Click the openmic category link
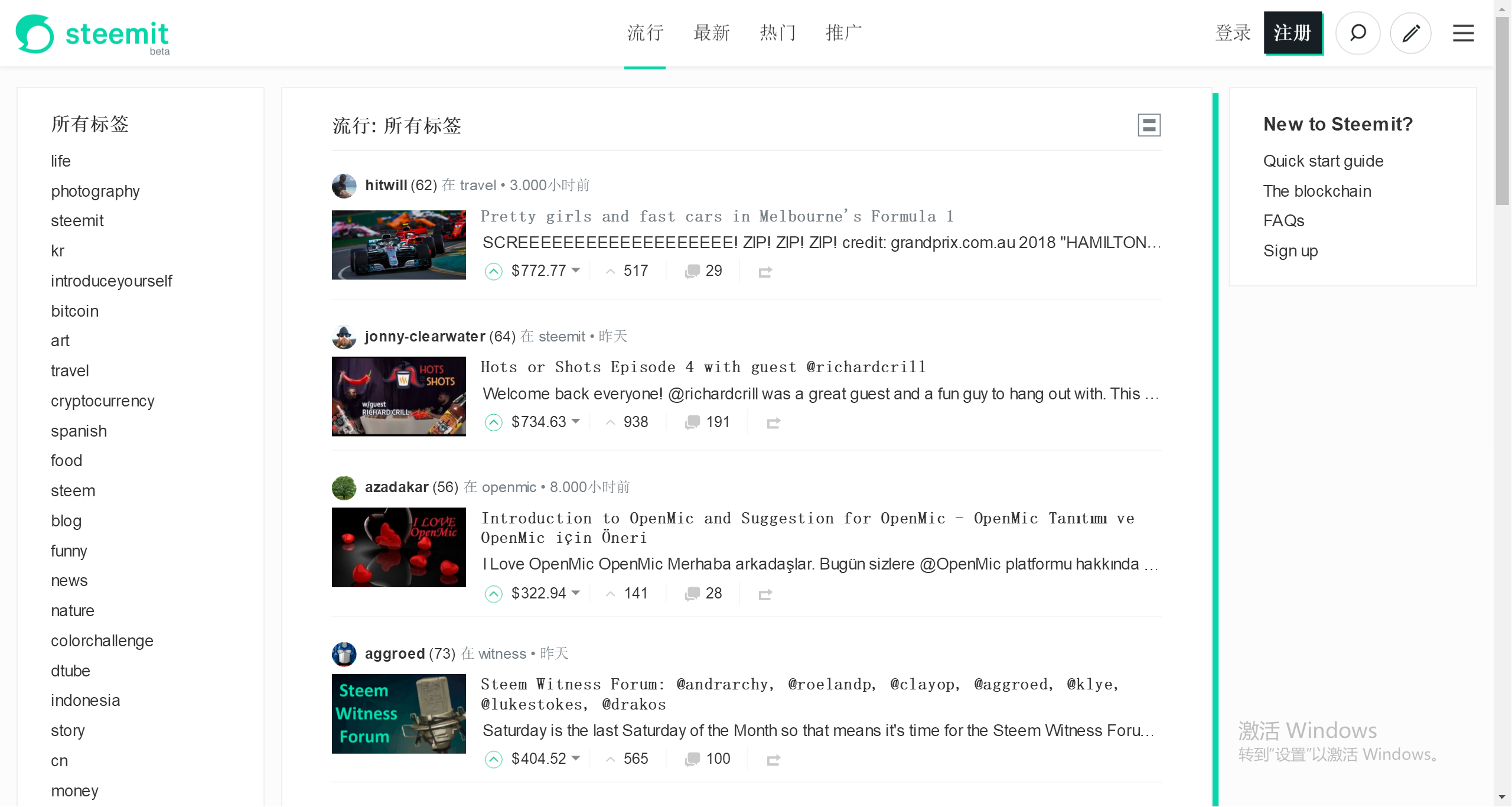Screen dimensions: 1512x807 point(509,487)
